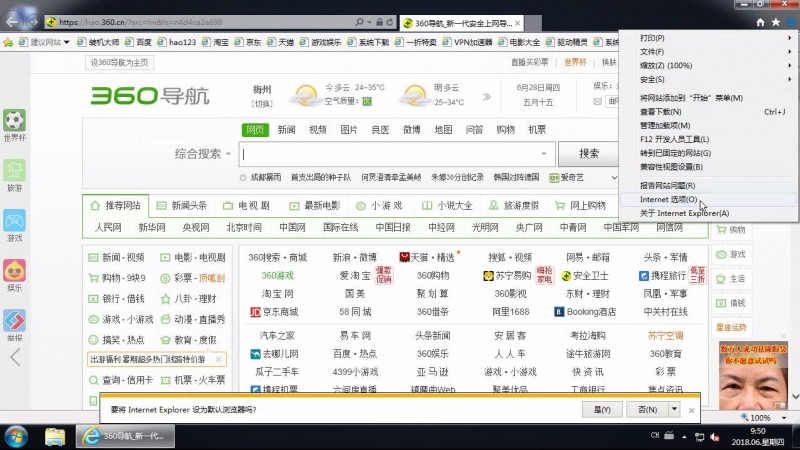Open the zoom level 100% dropdown arrow

[784, 418]
